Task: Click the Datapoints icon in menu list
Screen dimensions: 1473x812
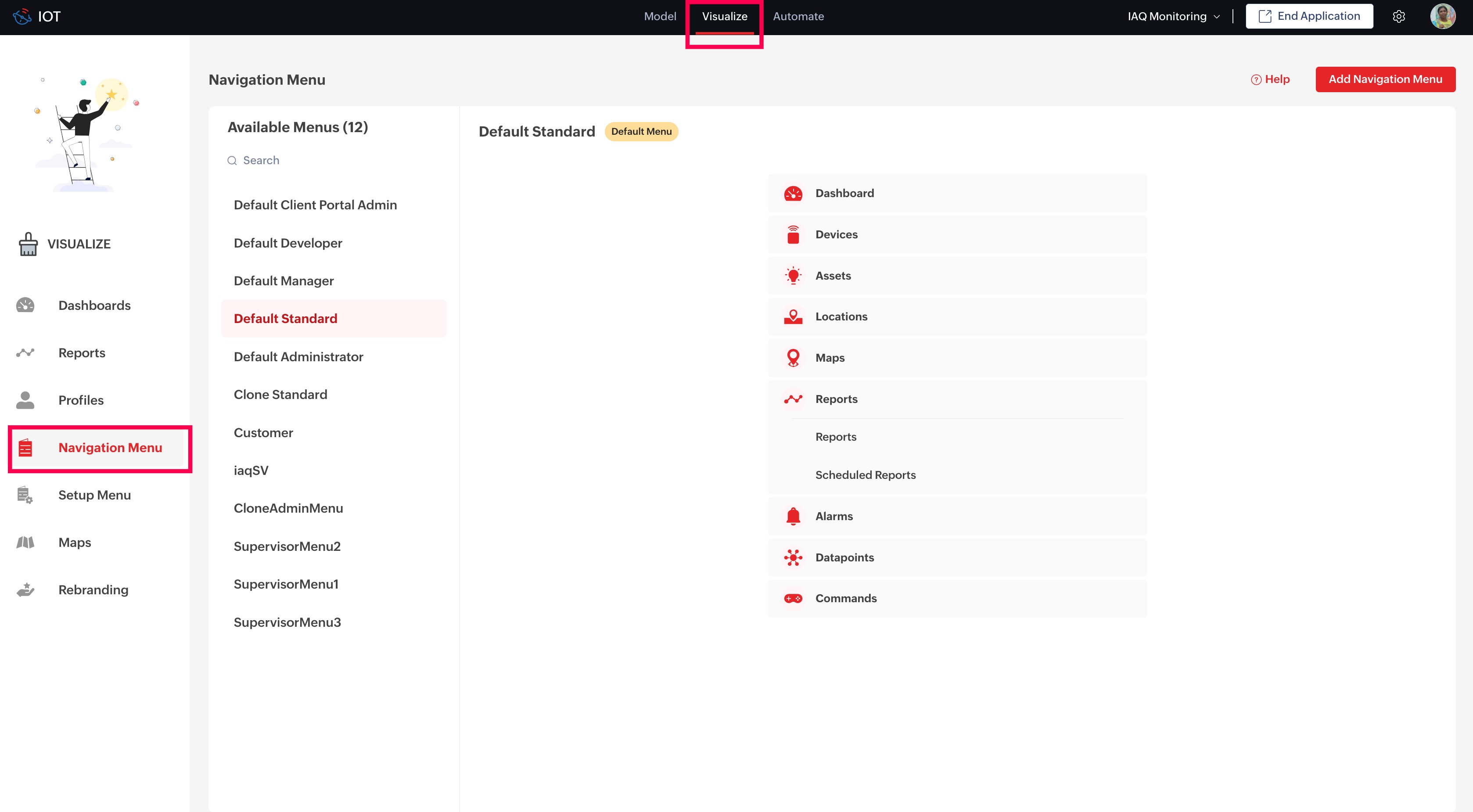Action: click(x=793, y=557)
